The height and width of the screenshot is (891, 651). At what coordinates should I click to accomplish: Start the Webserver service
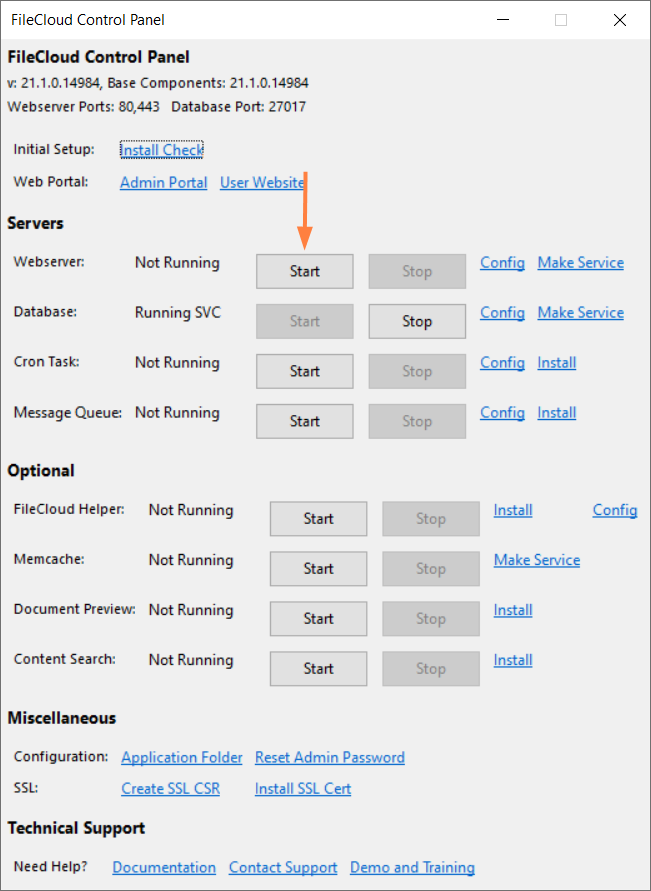coord(304,271)
